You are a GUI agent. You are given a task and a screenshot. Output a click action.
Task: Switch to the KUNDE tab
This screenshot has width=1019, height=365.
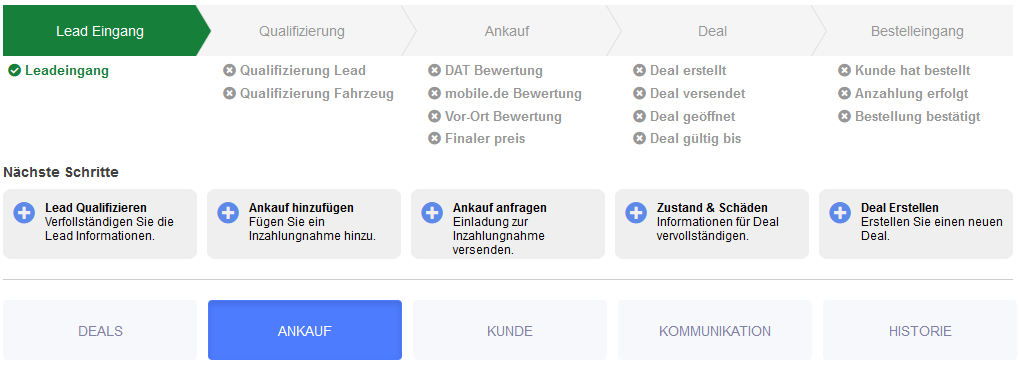[510, 331]
